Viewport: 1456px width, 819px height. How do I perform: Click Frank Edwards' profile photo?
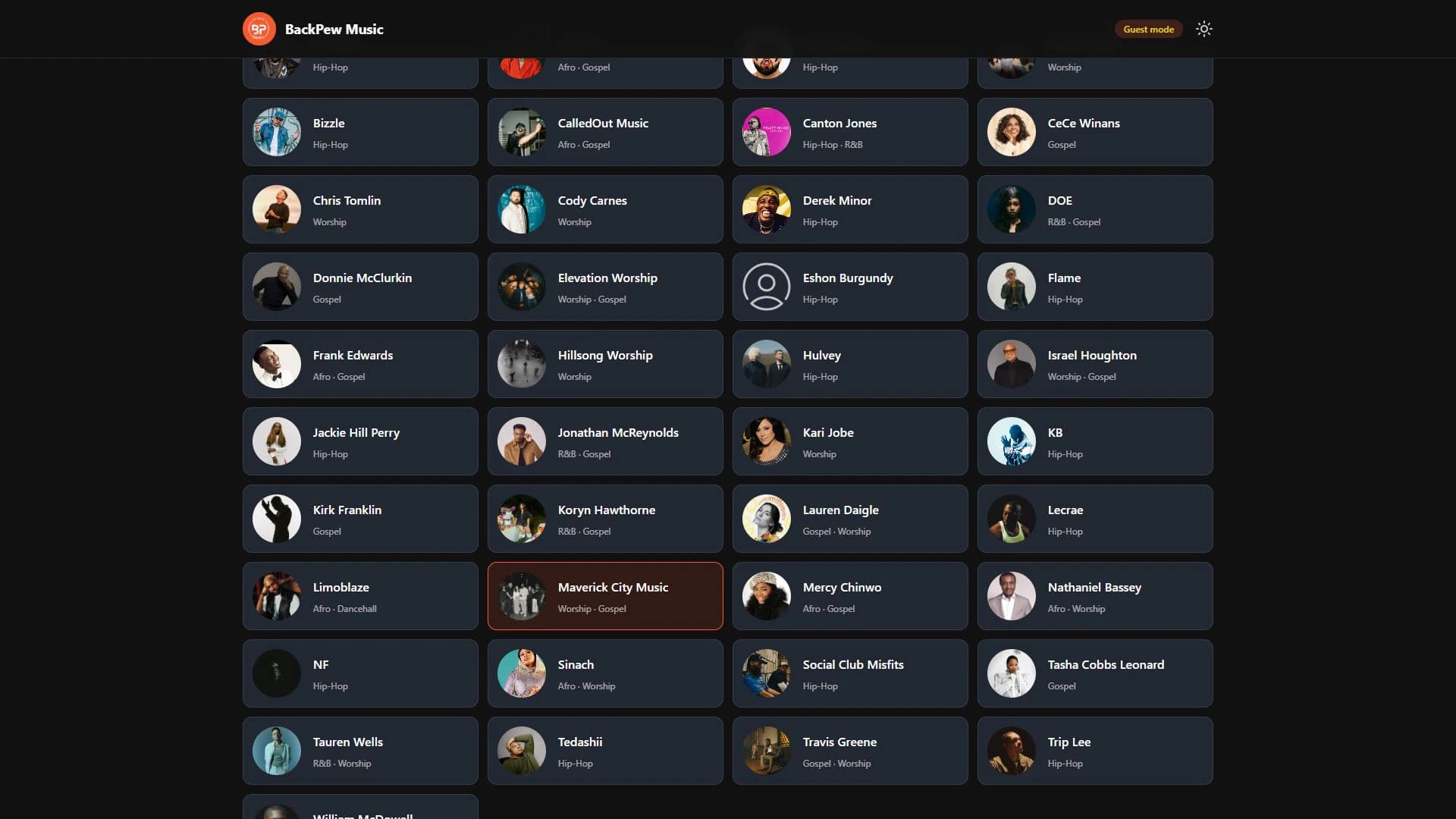click(277, 364)
